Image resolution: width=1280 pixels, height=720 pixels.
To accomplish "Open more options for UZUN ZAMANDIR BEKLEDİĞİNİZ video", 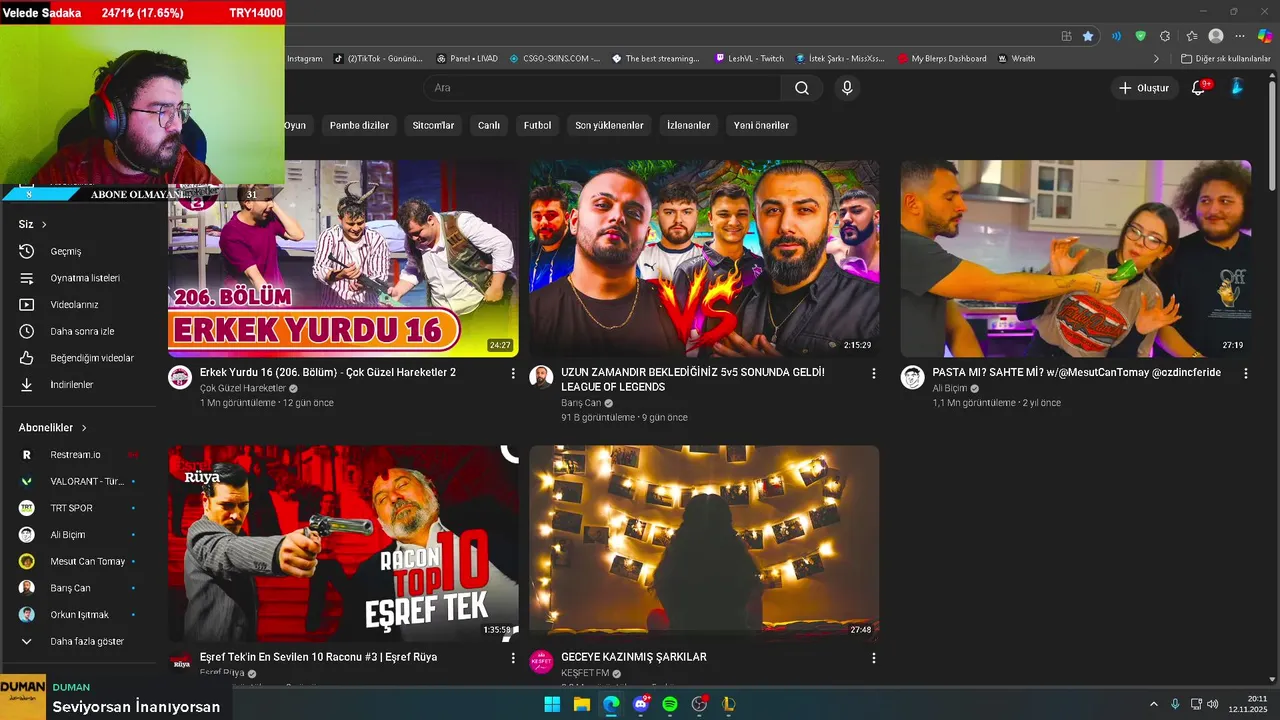I will point(873,373).
